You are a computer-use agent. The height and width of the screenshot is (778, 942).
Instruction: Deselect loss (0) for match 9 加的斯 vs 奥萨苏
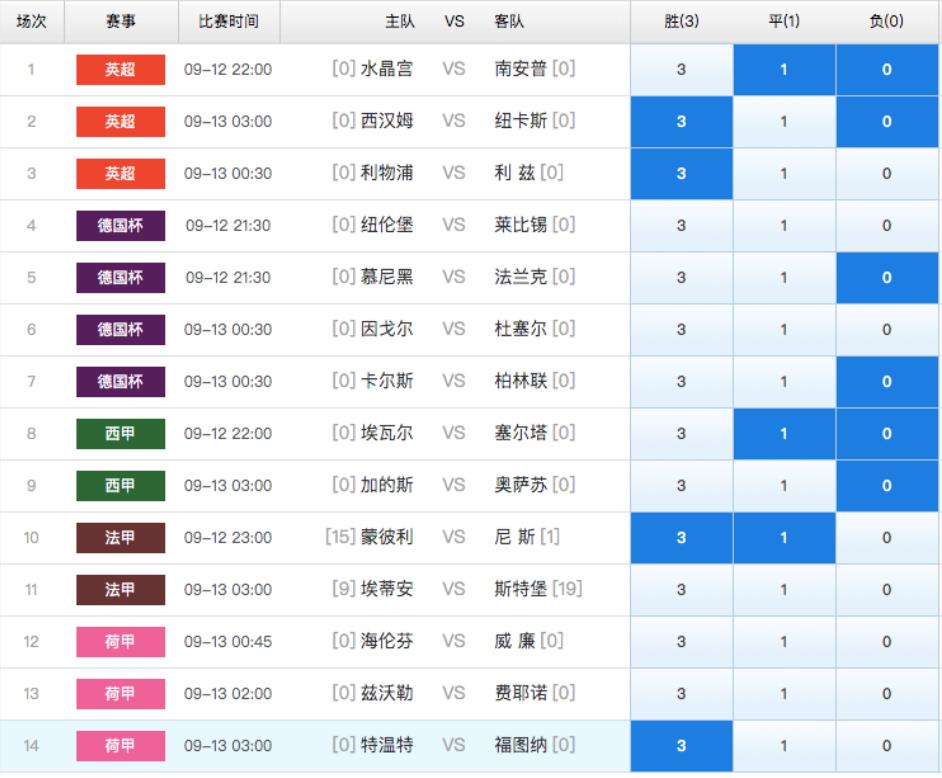point(887,485)
